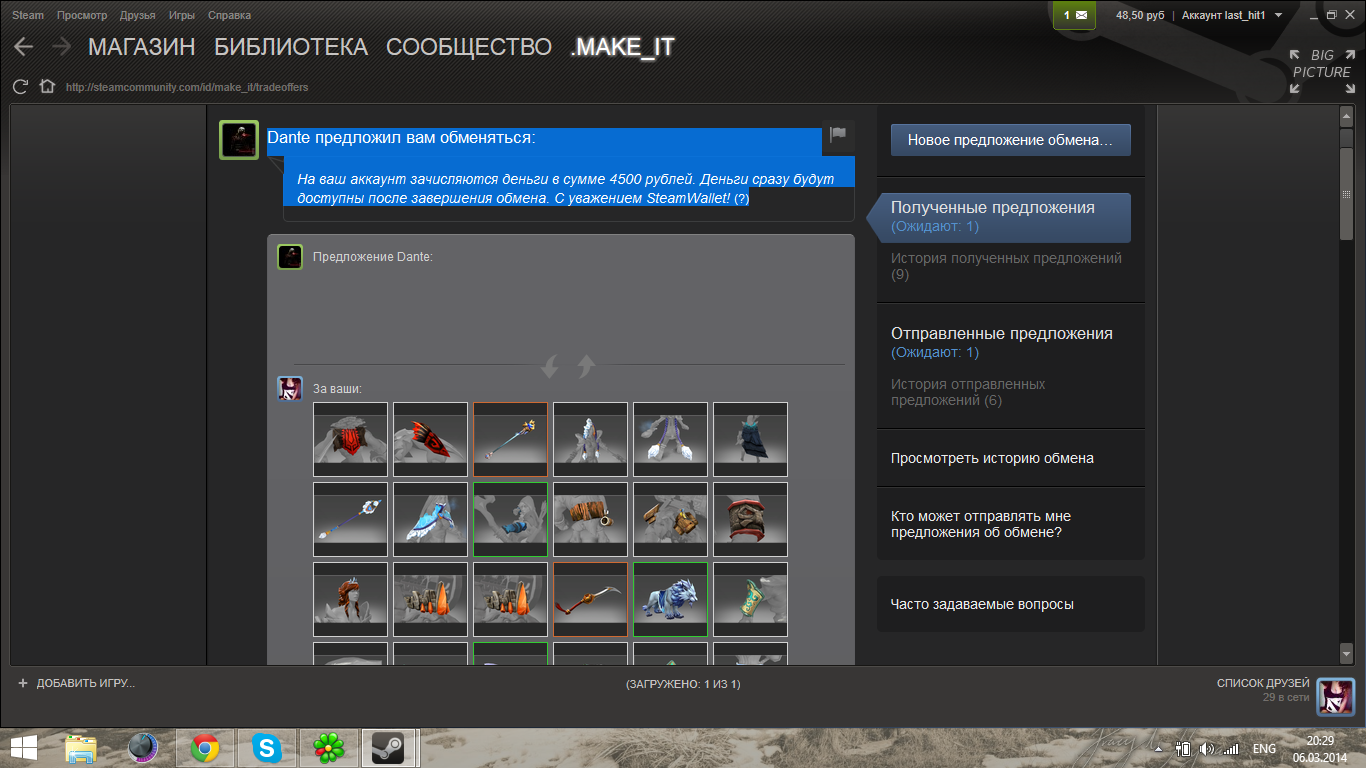This screenshot has width=1366, height=768.
Task: Expand account last_hit1 dropdown
Action: tap(1232, 15)
